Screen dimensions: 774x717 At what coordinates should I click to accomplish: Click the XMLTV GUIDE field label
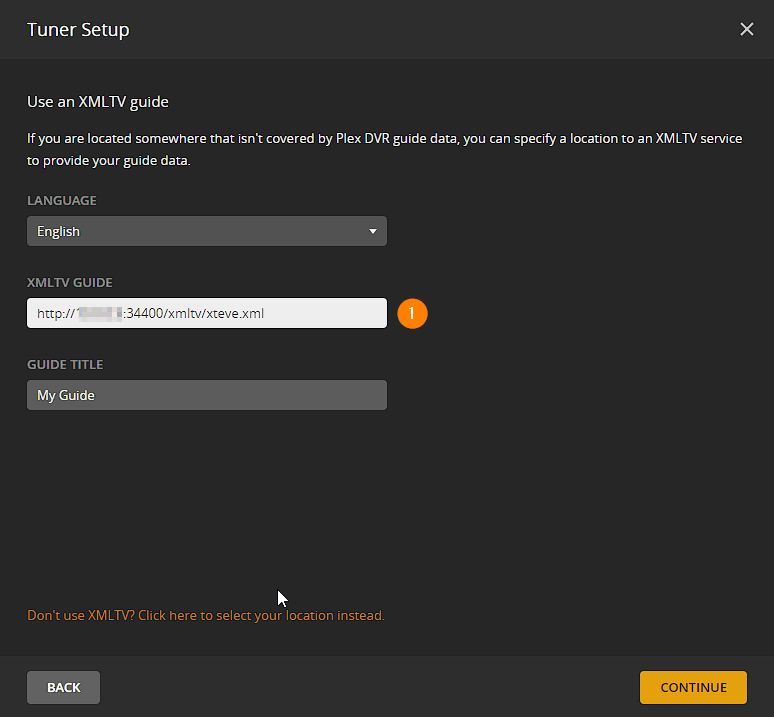pos(70,282)
